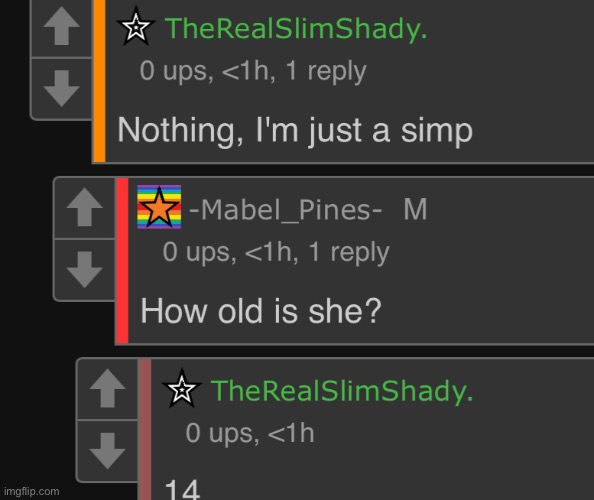Viewport: 594px width, 500px height.
Task: Click the M badge next to -Mabel_Pines-
Action: coord(415,209)
